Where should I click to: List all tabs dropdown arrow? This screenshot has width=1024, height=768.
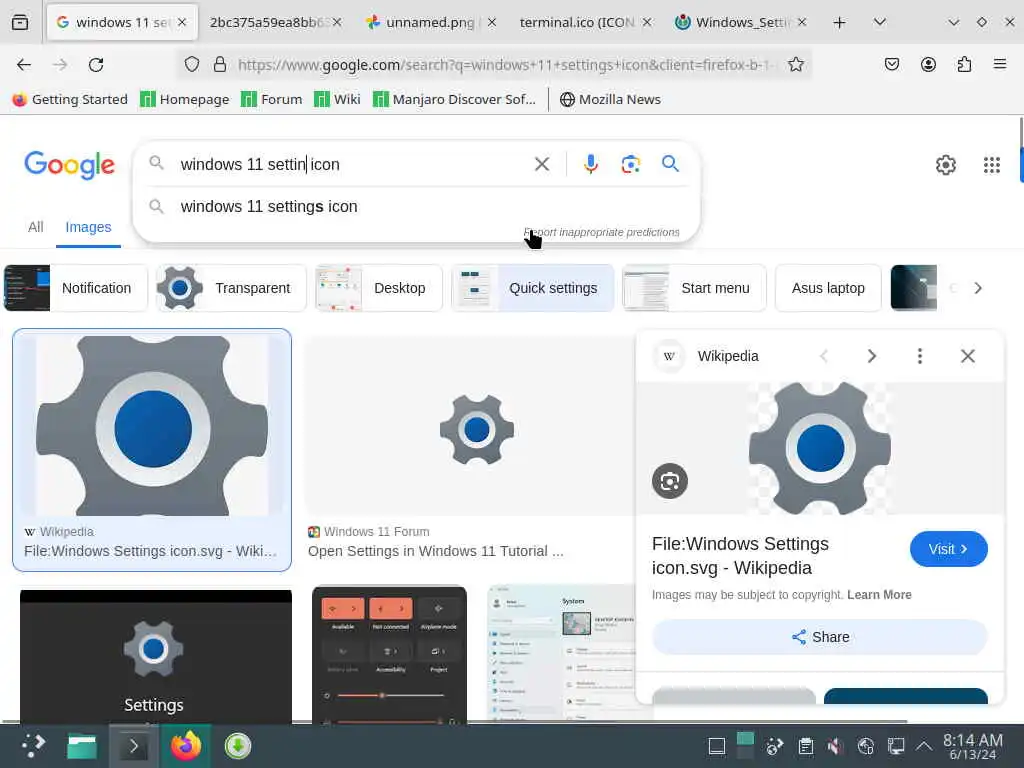[880, 22]
